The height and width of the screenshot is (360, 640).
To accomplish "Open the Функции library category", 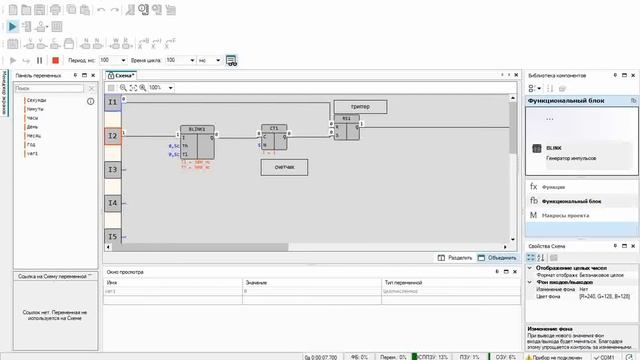I will 582,187.
